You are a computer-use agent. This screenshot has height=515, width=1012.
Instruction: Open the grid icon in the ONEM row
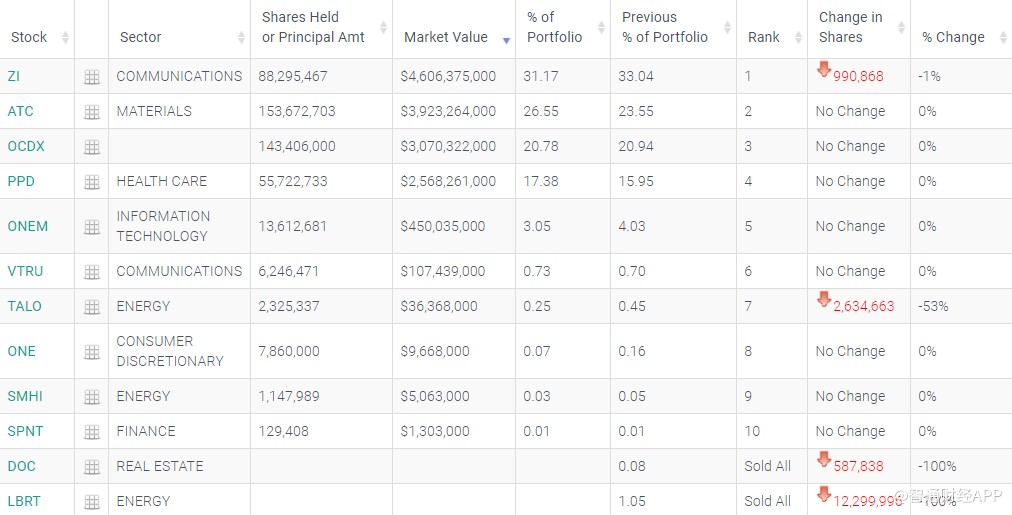[x=92, y=227]
